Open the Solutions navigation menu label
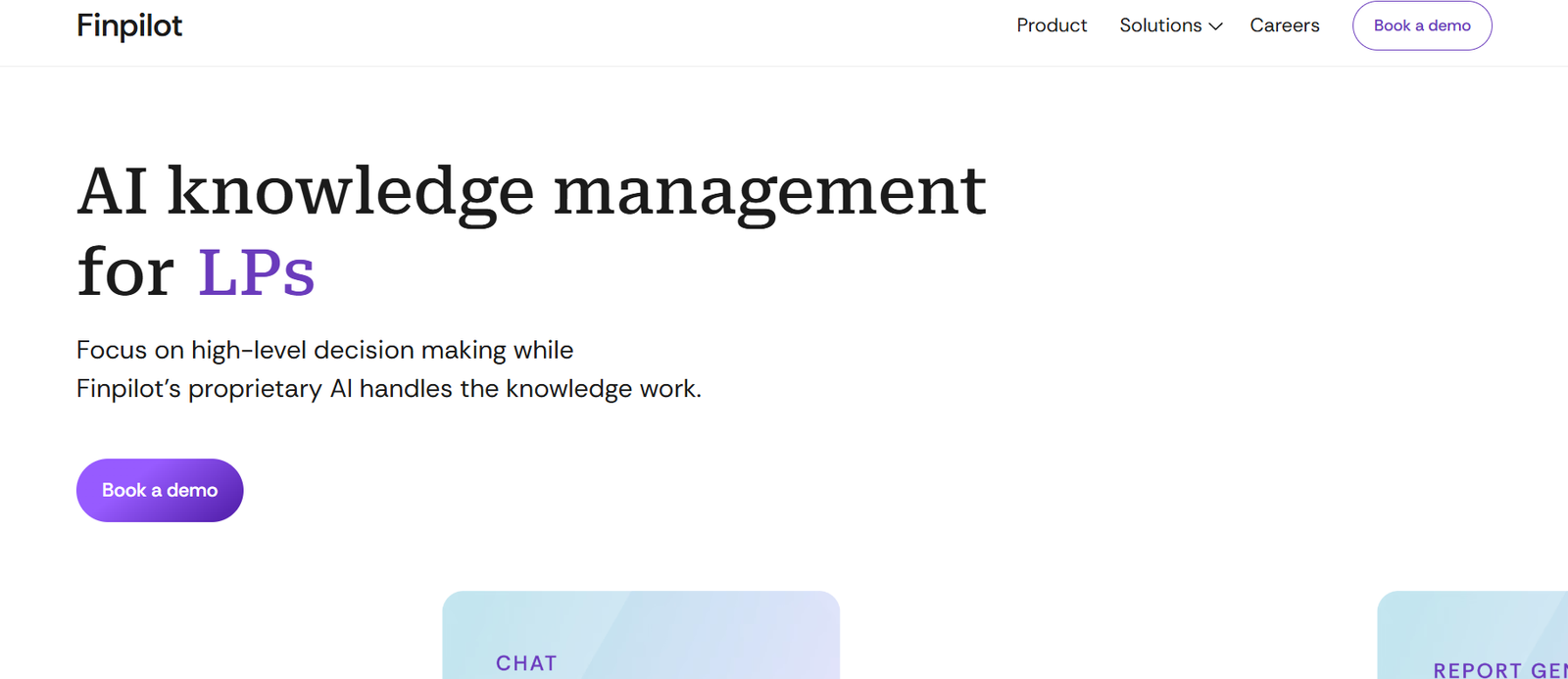 point(1160,25)
